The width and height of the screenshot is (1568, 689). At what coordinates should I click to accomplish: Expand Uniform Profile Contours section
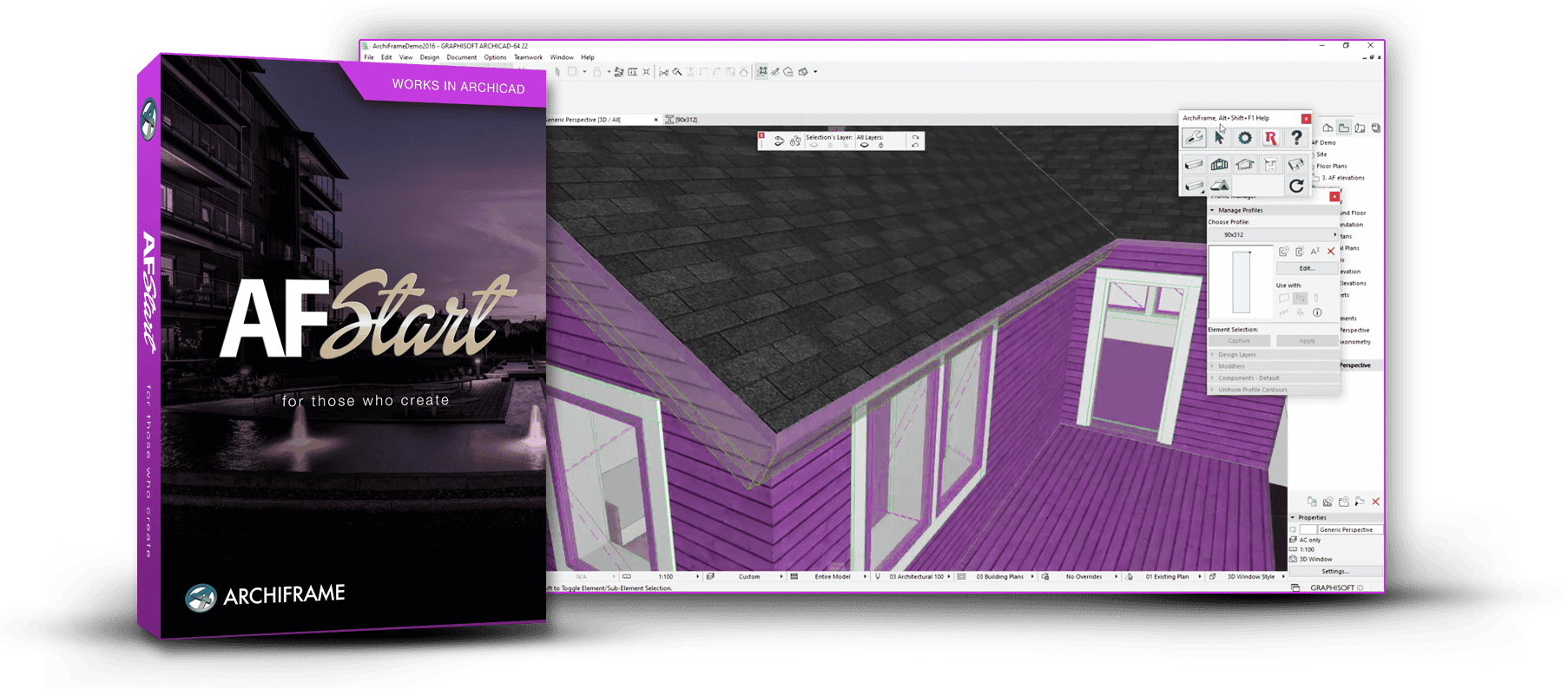[x=1273, y=390]
